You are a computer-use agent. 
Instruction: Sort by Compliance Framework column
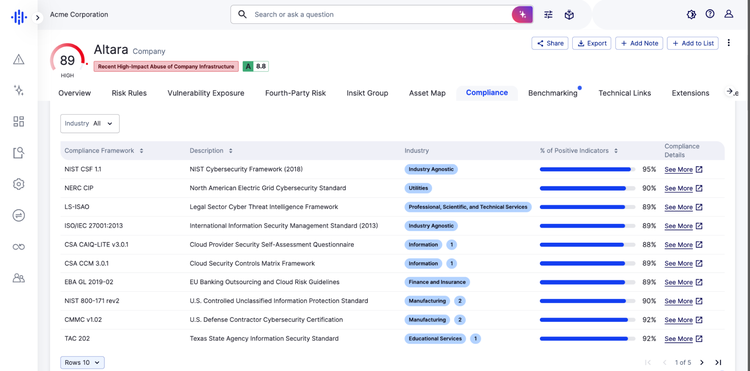pos(104,151)
